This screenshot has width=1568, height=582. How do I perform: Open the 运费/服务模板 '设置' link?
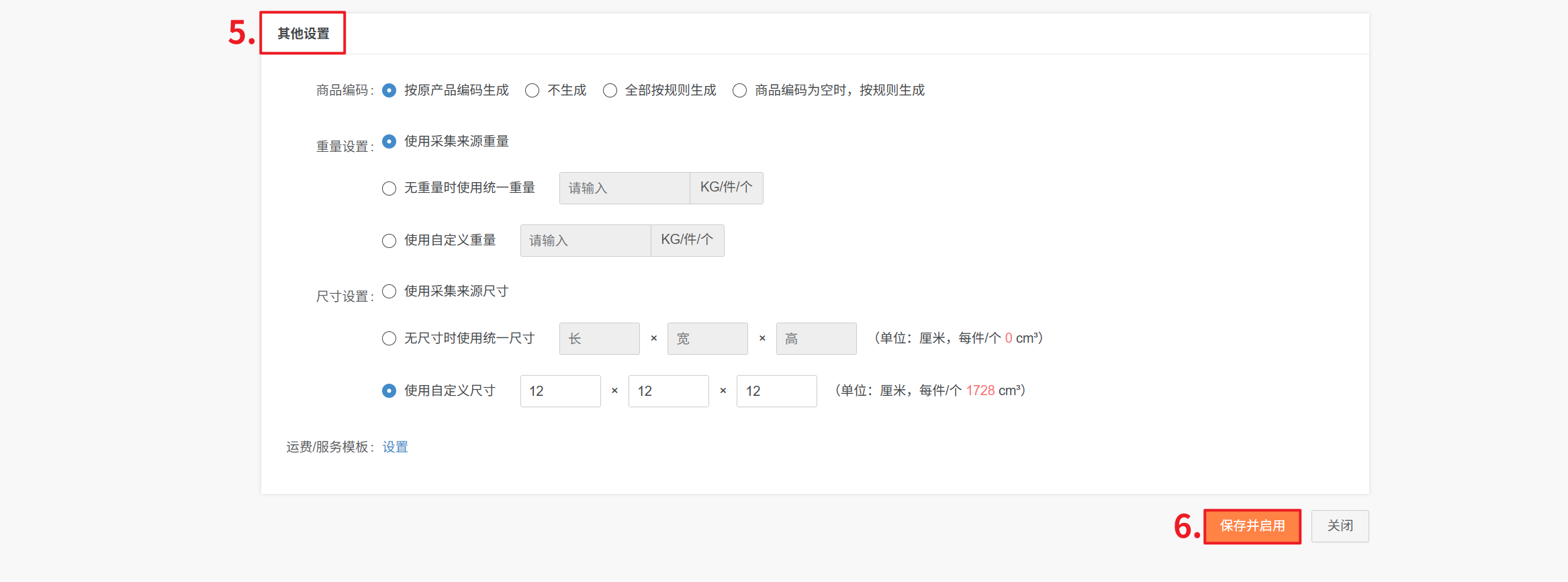(395, 447)
